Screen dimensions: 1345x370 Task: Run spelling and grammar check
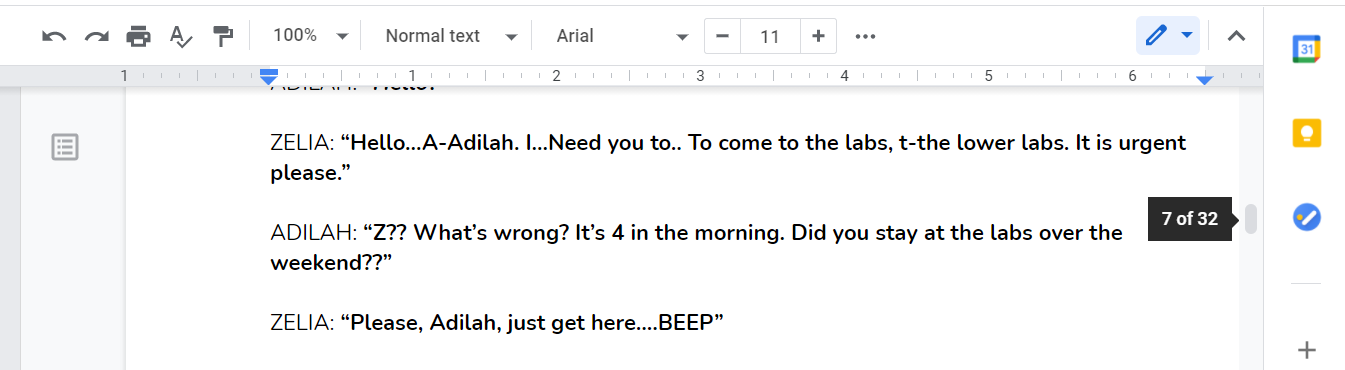pos(180,36)
